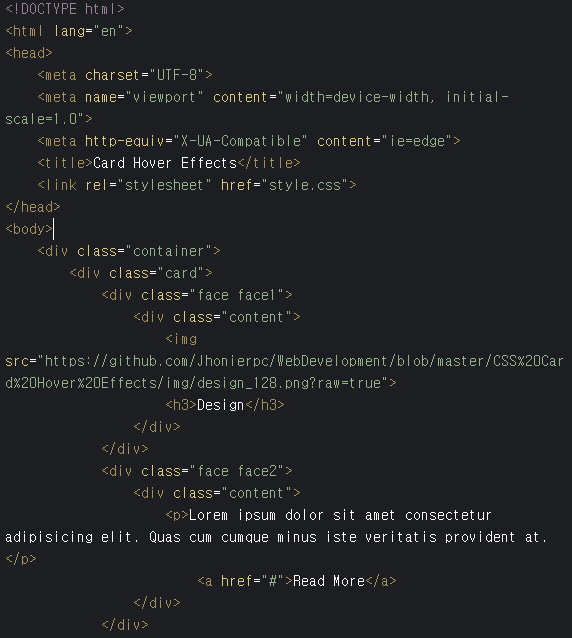This screenshot has width=572, height=638.
Task: Click the face face2 div line
Action: 197,471
